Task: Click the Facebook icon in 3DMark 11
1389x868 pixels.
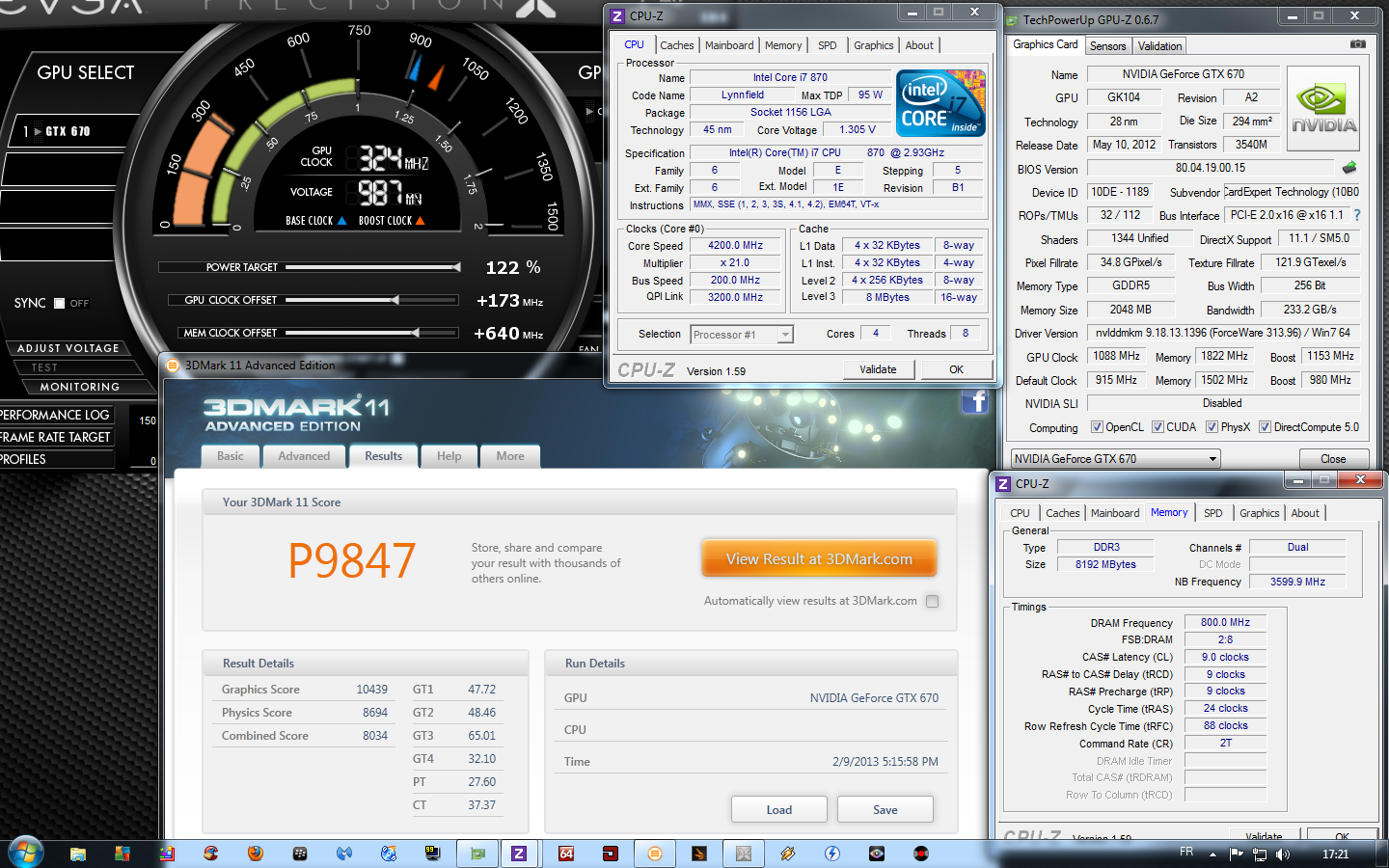Action: 974,401
